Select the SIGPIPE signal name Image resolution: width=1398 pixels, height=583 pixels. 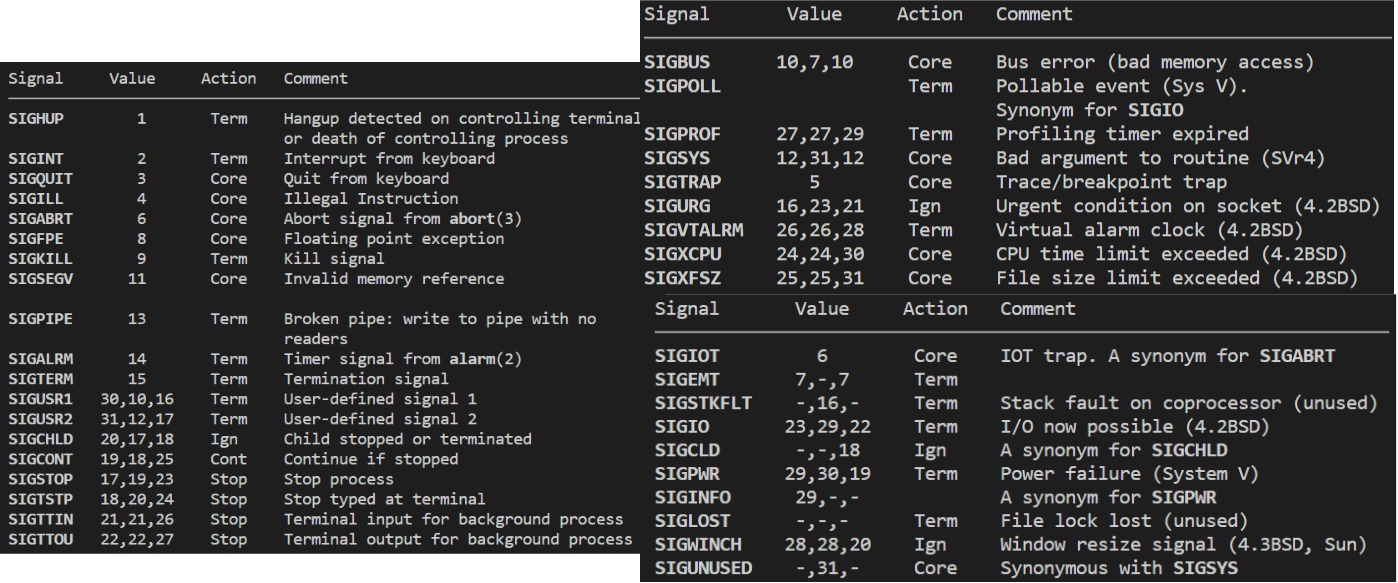coord(33,319)
